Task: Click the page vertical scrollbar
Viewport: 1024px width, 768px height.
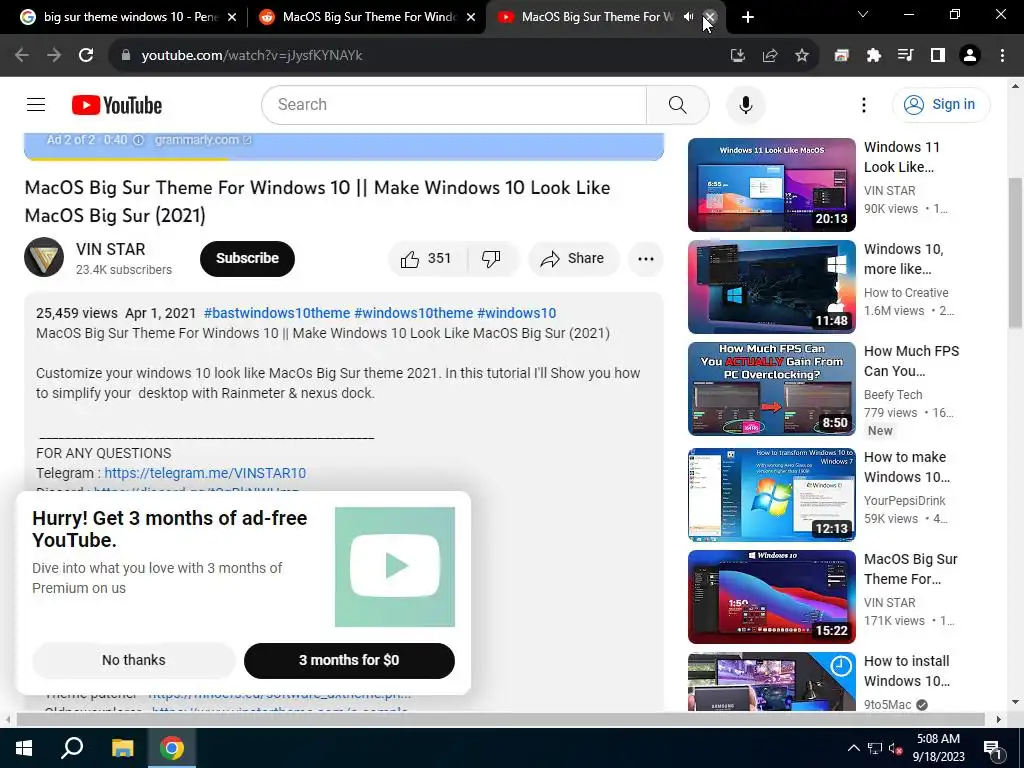Action: click(1016, 253)
